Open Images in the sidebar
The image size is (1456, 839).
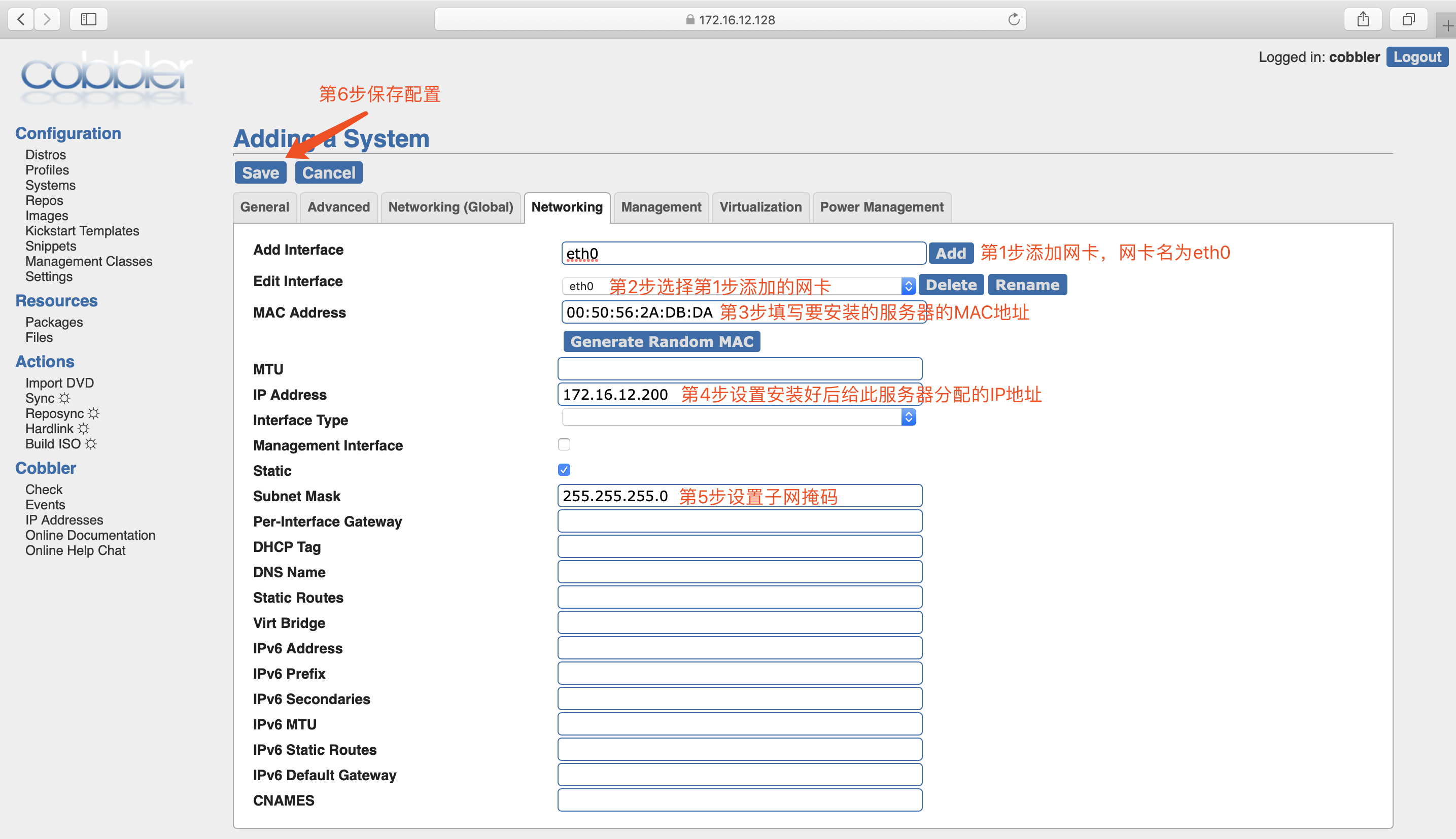47,216
